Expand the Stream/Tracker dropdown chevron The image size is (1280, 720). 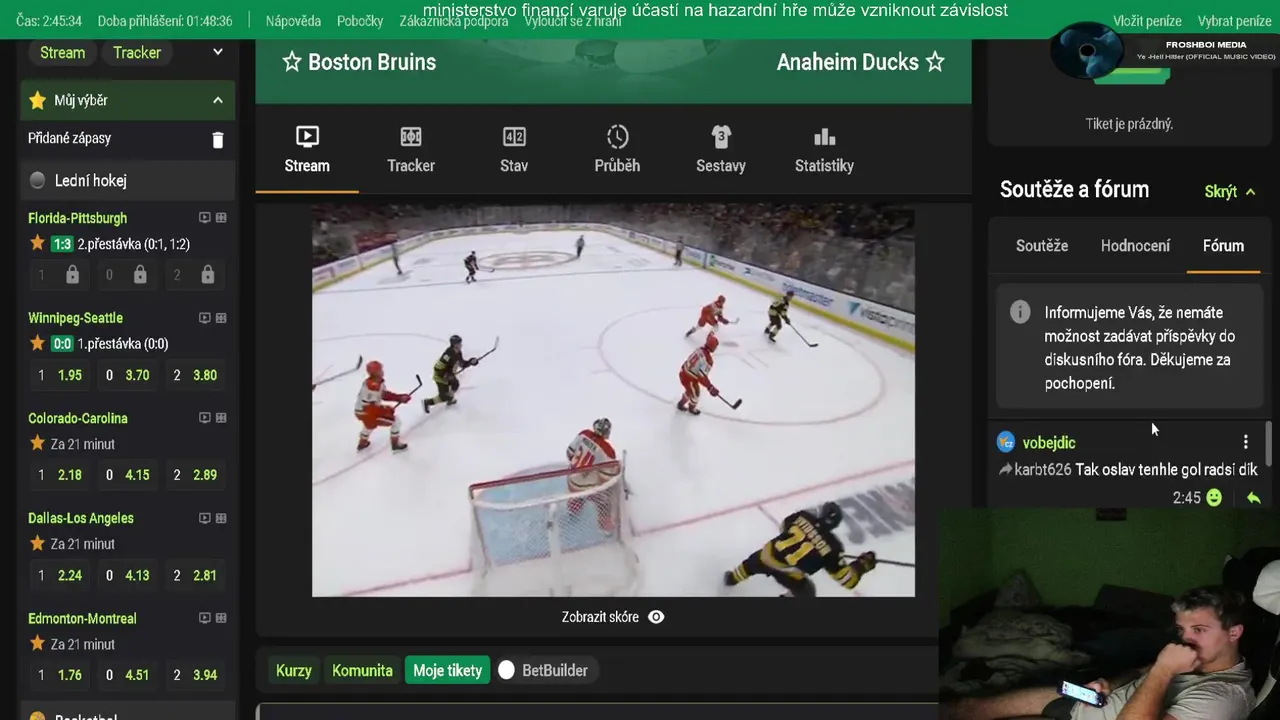click(x=218, y=52)
